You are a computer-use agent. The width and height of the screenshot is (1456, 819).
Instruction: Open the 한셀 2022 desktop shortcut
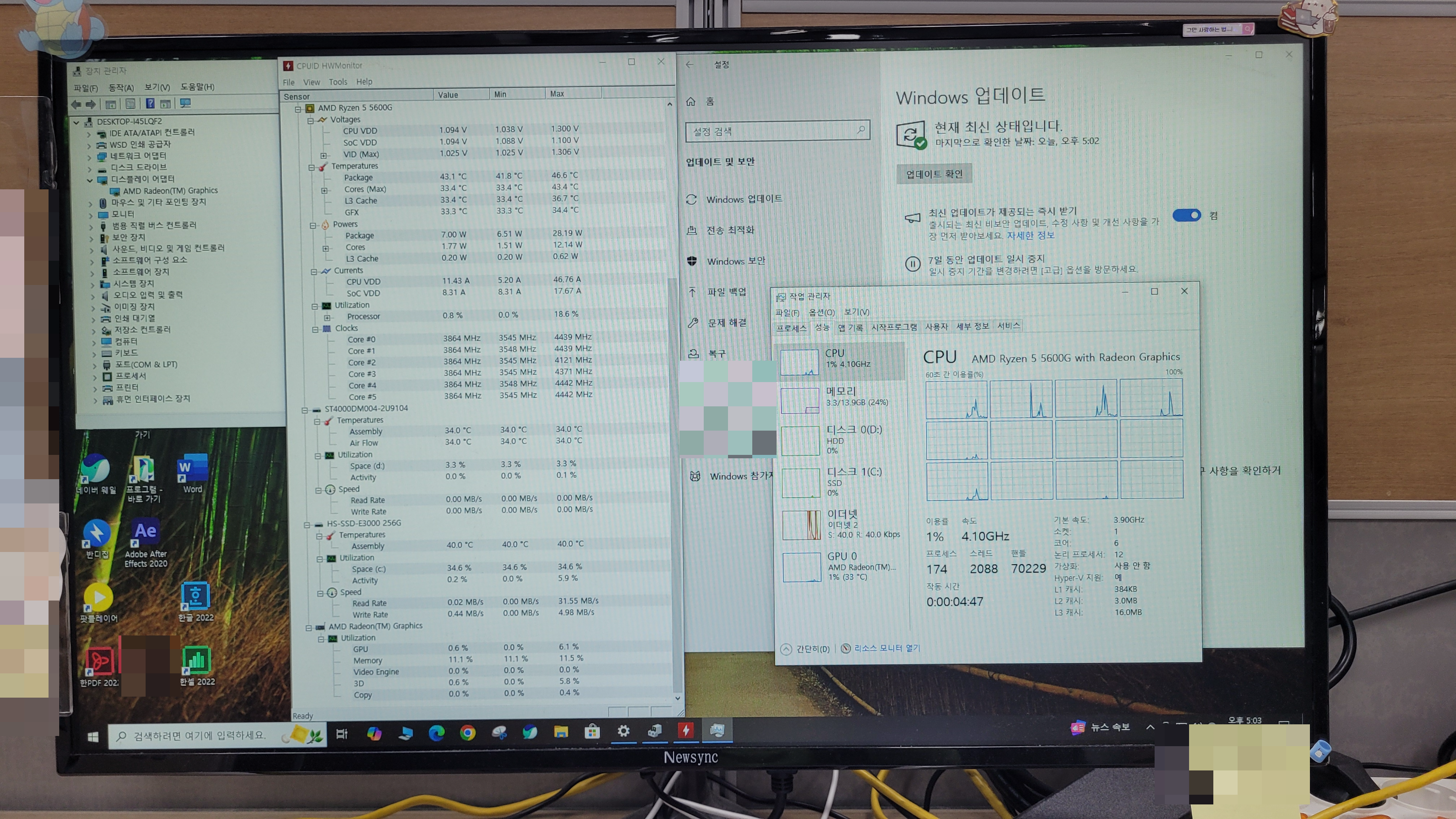pyautogui.click(x=197, y=666)
